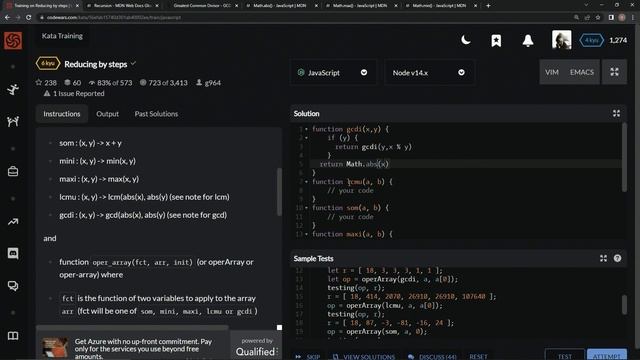Switch to the Past Solutions tab

(x=156, y=114)
